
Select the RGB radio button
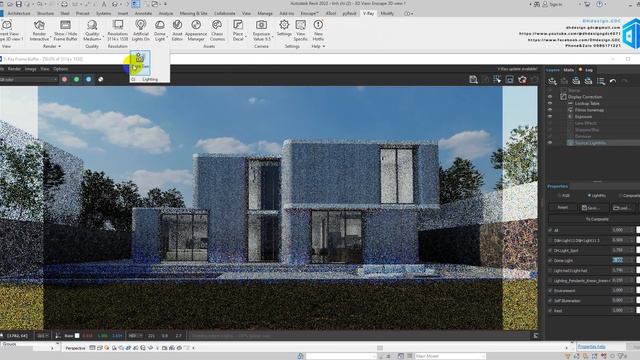click(560, 196)
